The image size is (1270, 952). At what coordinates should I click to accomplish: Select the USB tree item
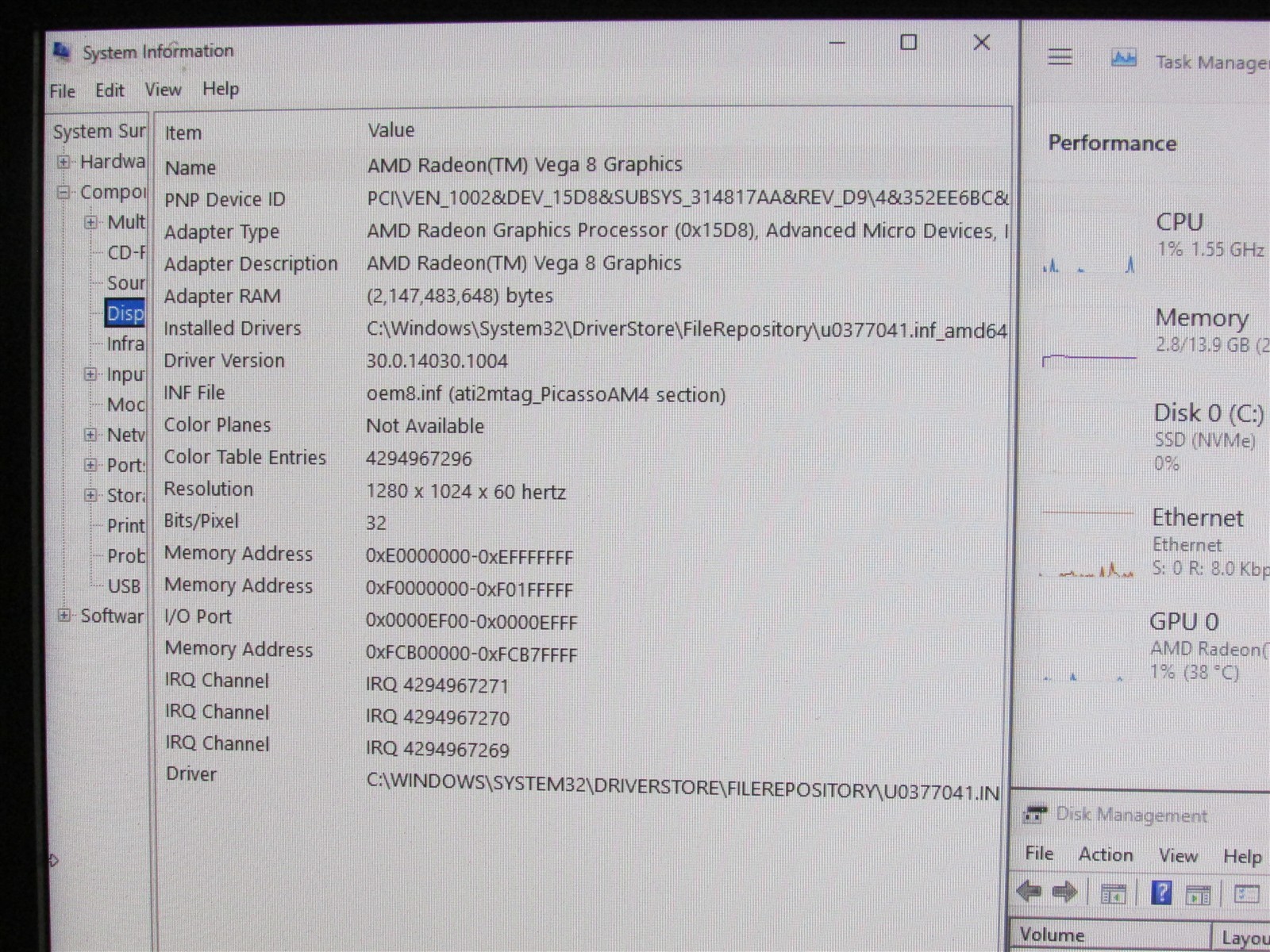(124, 586)
